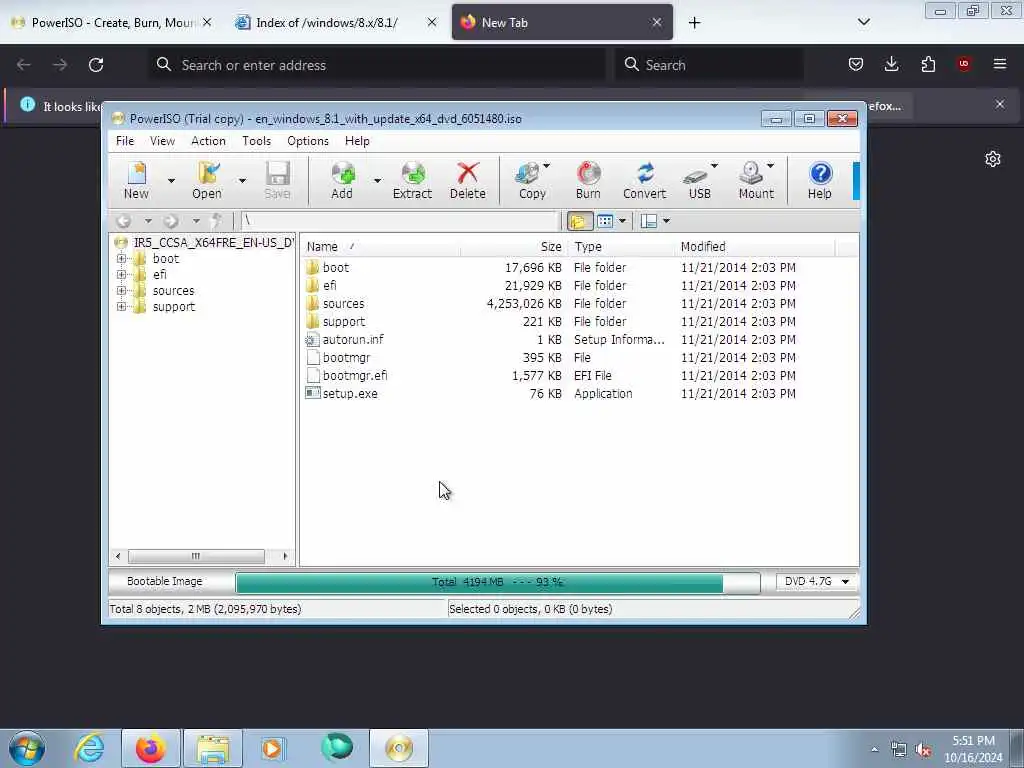The height and width of the screenshot is (768, 1024).
Task: Open the File menu
Action: pos(125,141)
